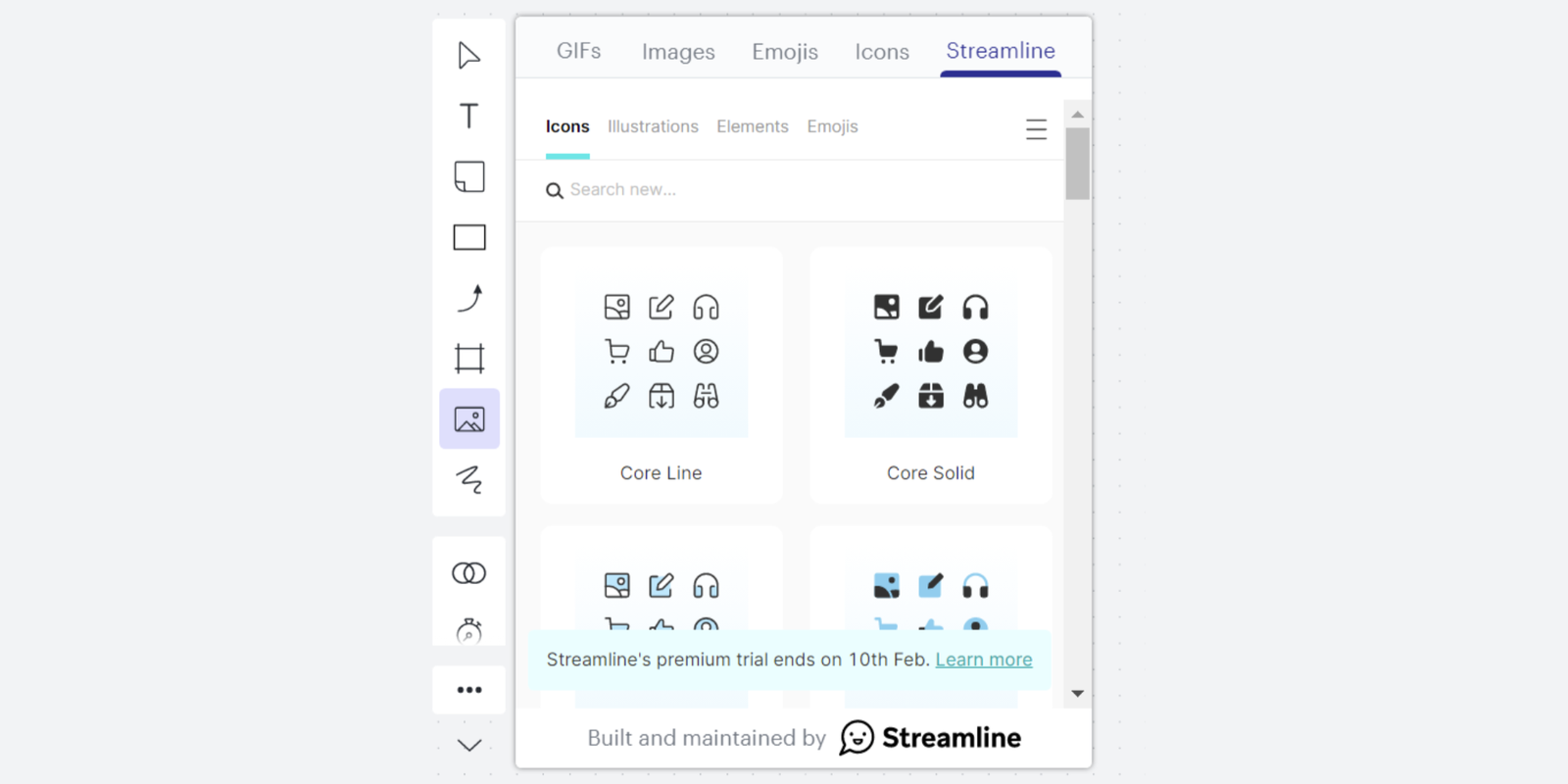Open the Core Solid icon set
Screen dimensions: 1568x784
tap(931, 375)
